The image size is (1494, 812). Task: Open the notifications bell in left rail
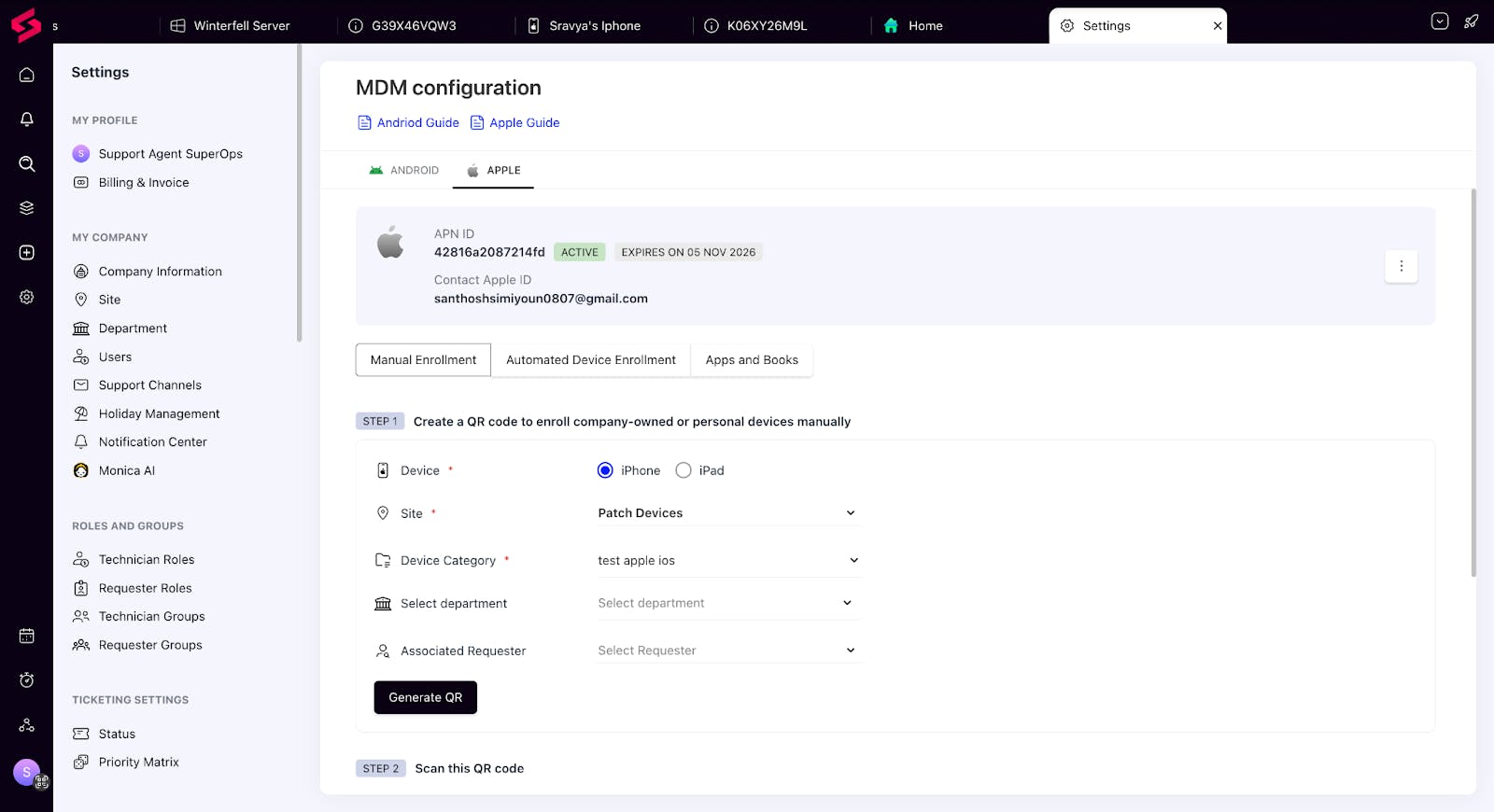tap(27, 119)
